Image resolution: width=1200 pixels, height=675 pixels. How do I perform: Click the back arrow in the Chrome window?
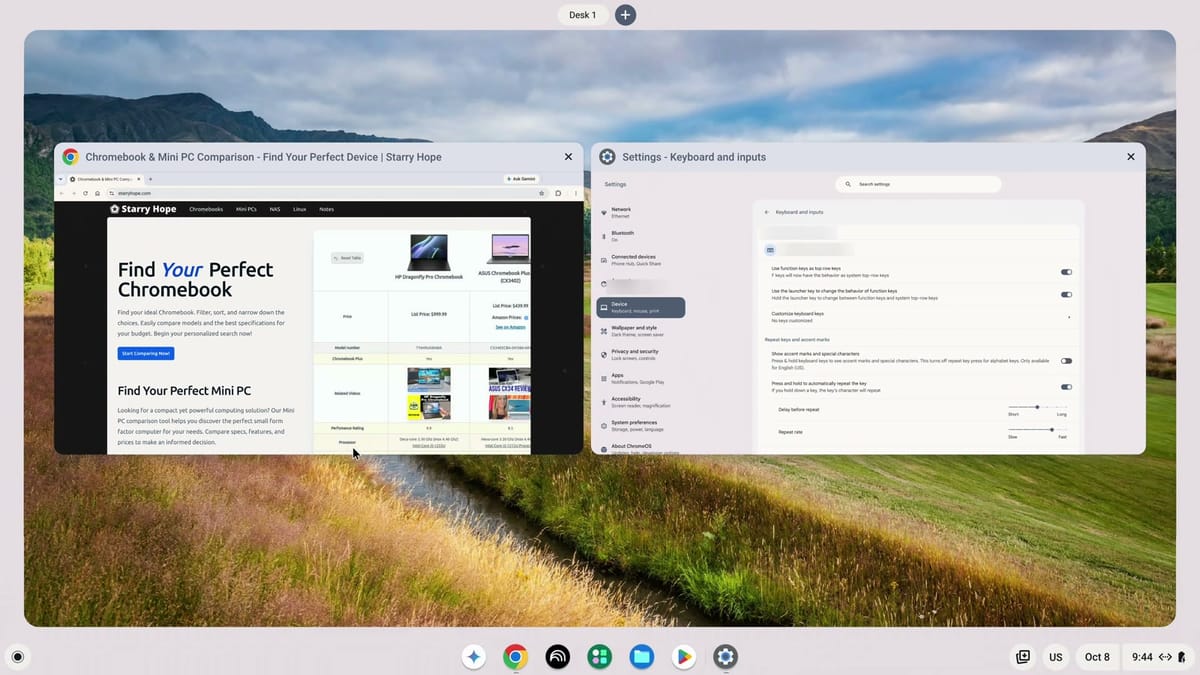pos(61,193)
